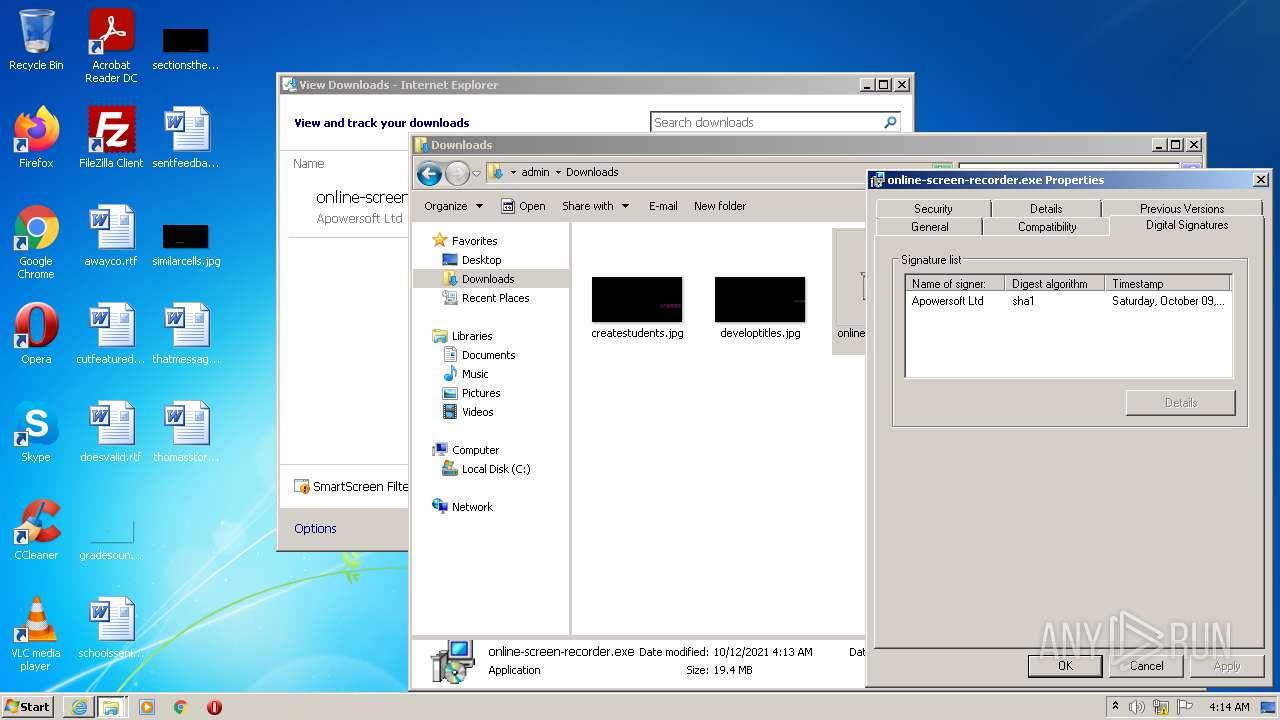Expand the admin breadcrumb arrow
This screenshot has width=1280, height=720.
pos(558,172)
